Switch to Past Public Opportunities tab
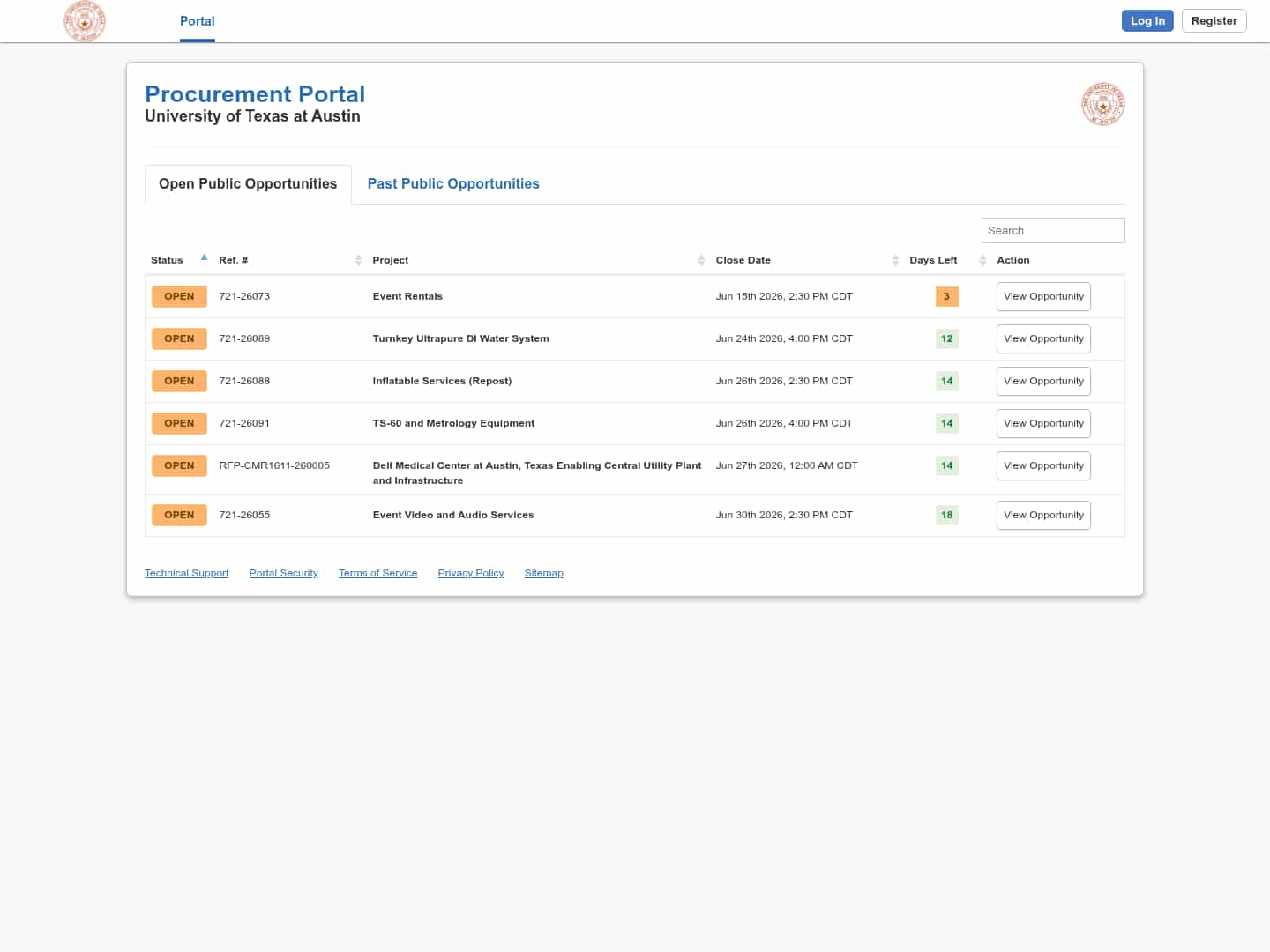 pyautogui.click(x=453, y=184)
